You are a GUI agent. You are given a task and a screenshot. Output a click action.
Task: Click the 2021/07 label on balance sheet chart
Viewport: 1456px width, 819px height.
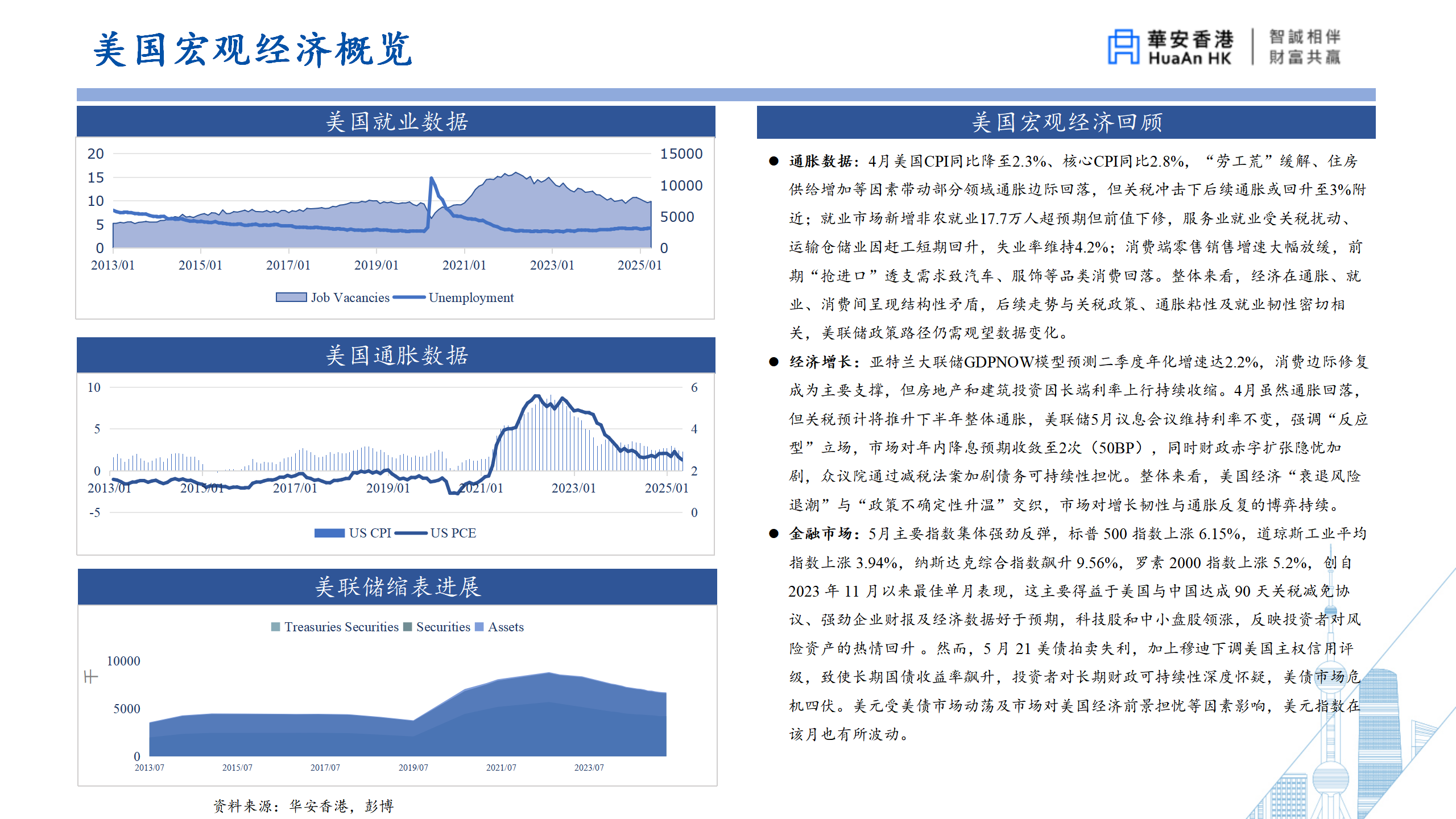pyautogui.click(x=501, y=767)
